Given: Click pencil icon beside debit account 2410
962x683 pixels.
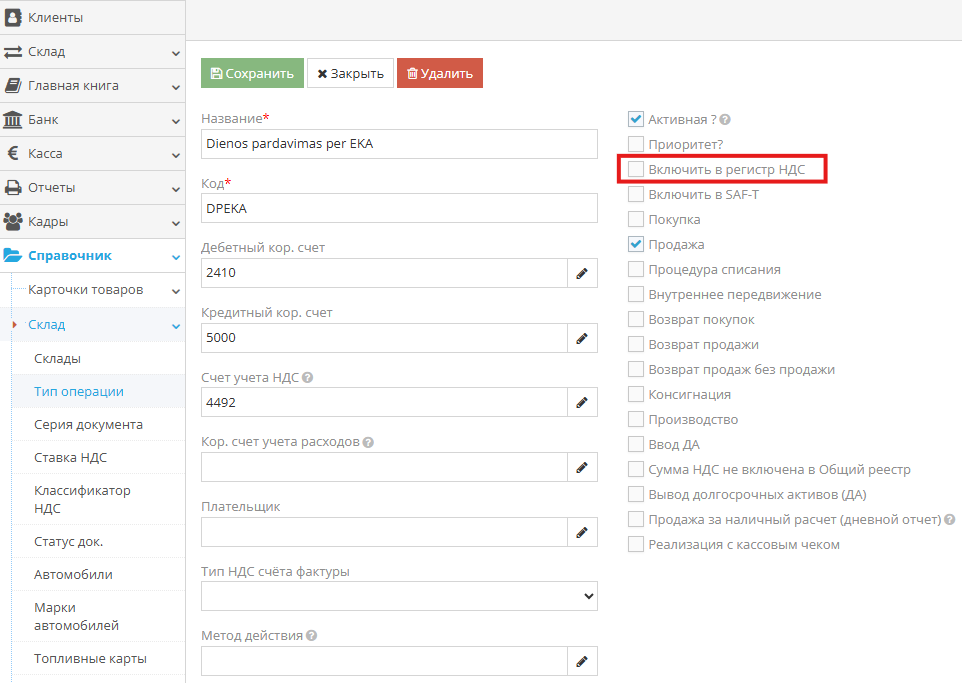Looking at the screenshot, I should [x=581, y=273].
